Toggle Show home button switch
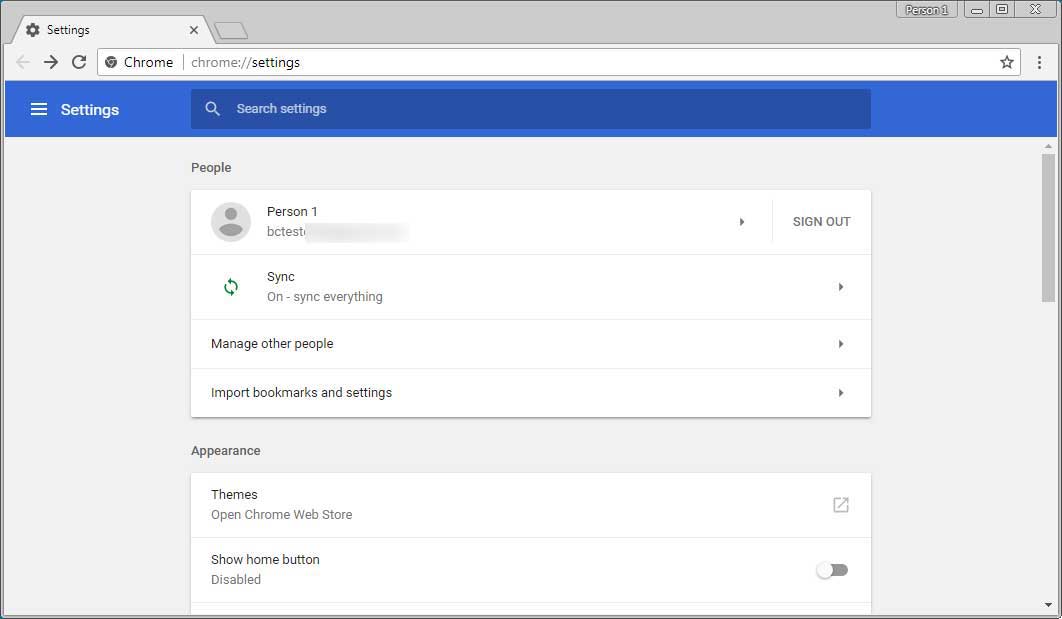Image resolution: width=1062 pixels, height=619 pixels. click(x=832, y=570)
